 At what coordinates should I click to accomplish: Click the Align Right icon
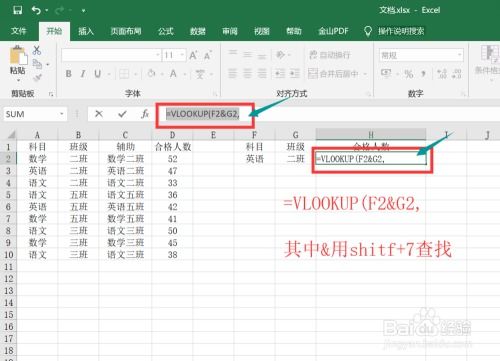pyautogui.click(x=262, y=73)
